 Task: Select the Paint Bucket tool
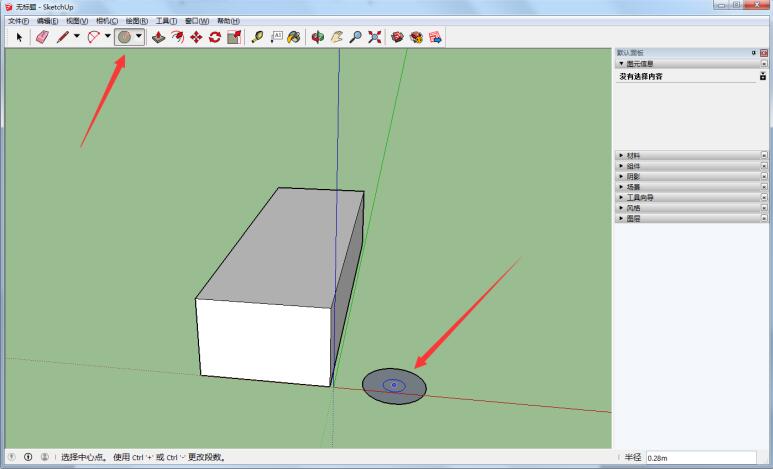[x=294, y=37]
